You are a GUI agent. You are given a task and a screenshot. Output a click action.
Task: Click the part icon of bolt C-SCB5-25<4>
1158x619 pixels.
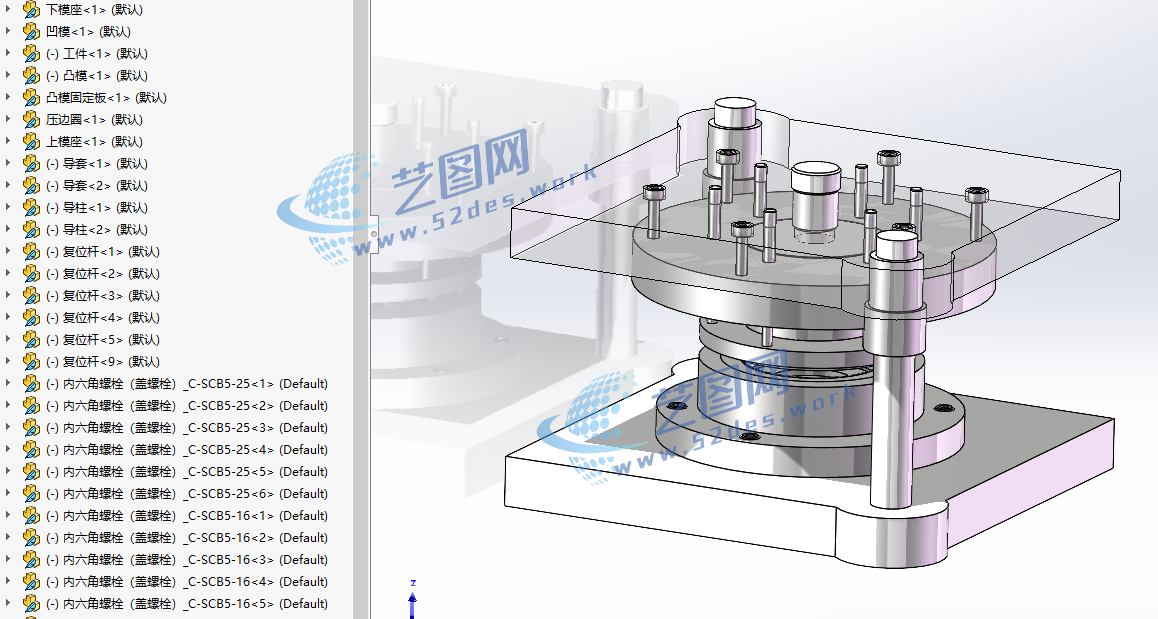point(31,450)
